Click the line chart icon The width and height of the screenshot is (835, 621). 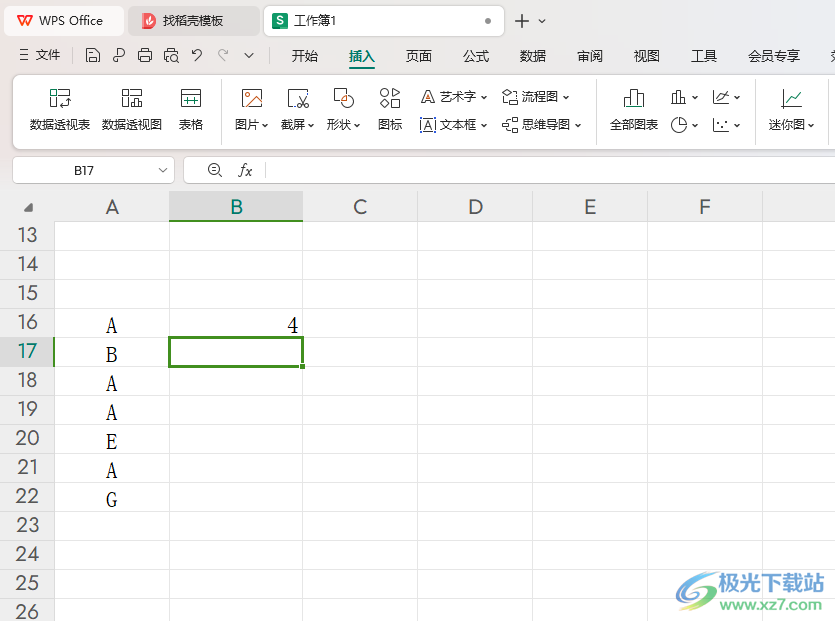pos(721,97)
